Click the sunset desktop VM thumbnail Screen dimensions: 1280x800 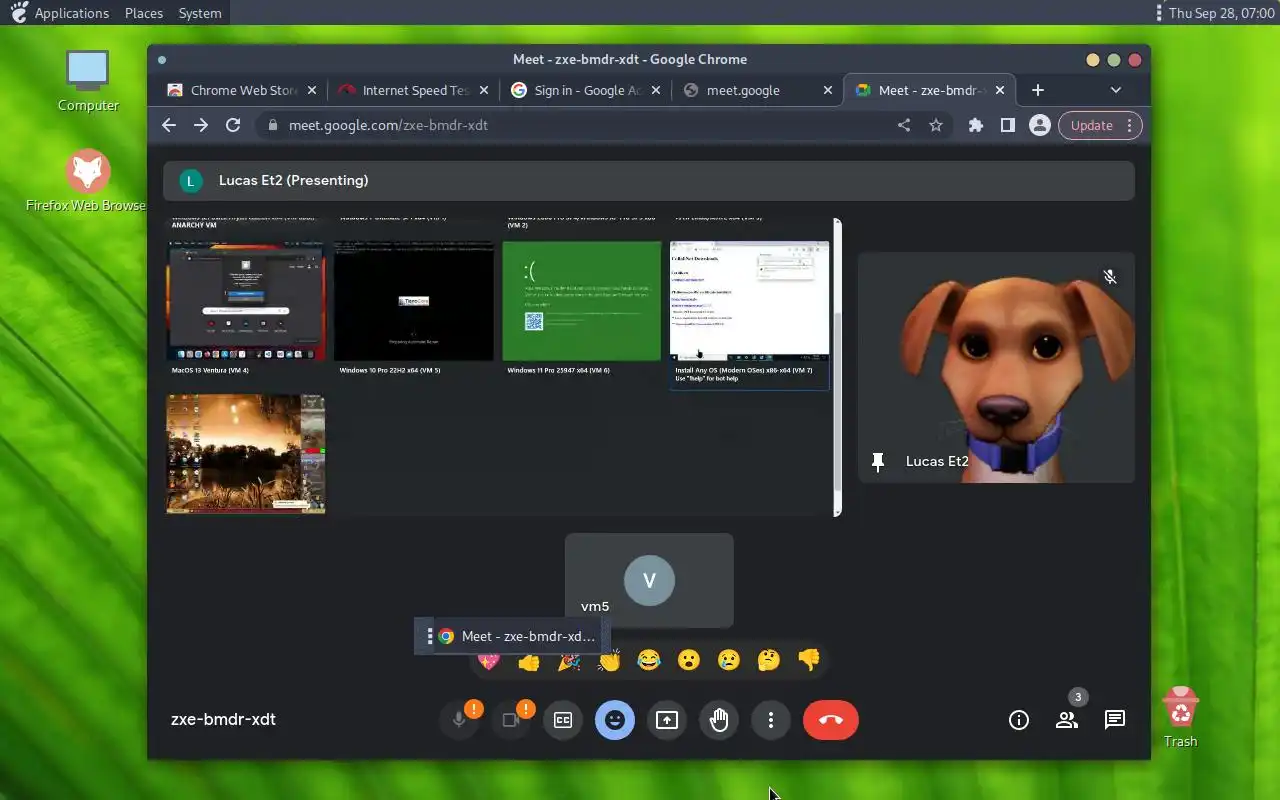click(246, 454)
